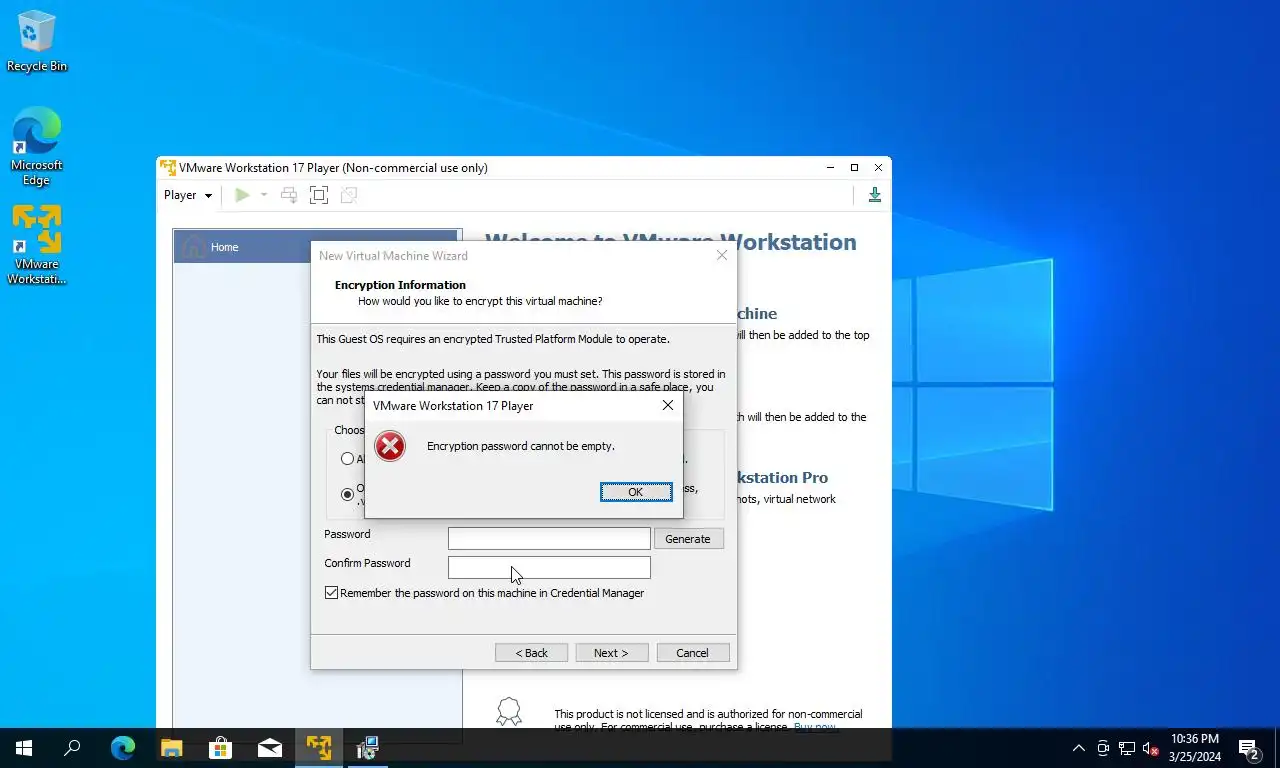Image resolution: width=1280 pixels, height=768 pixels.
Task: Click Next in New Virtual Machine Wizard
Action: coord(612,653)
